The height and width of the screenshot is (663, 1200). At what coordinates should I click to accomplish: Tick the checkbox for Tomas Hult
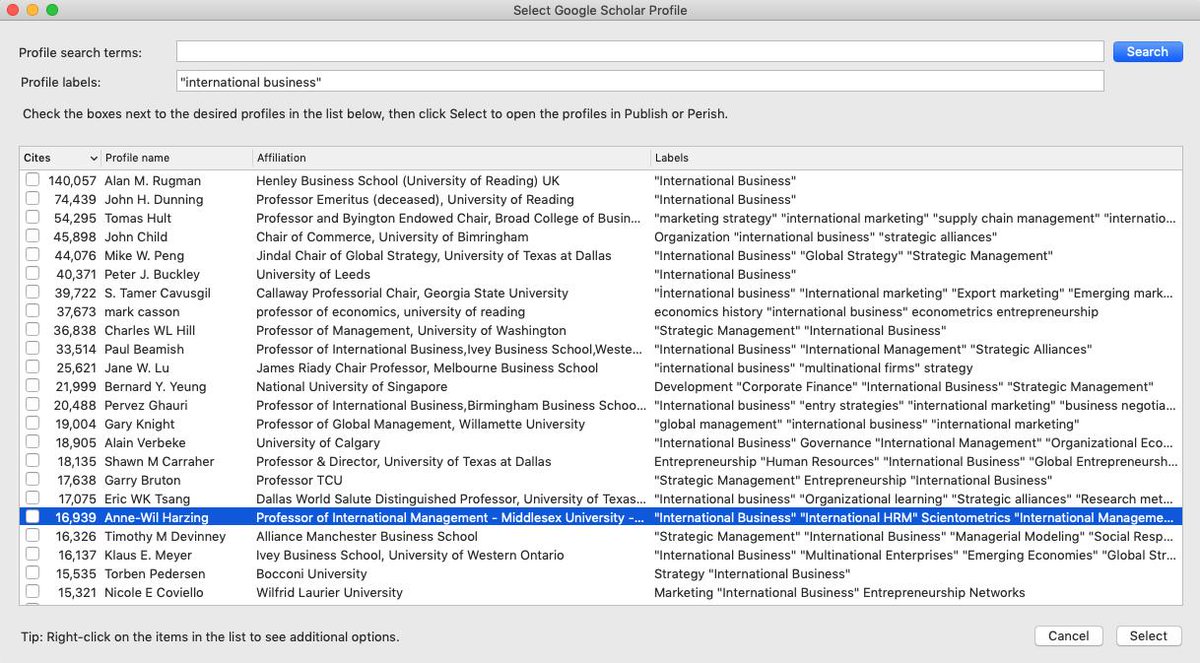(x=33, y=218)
